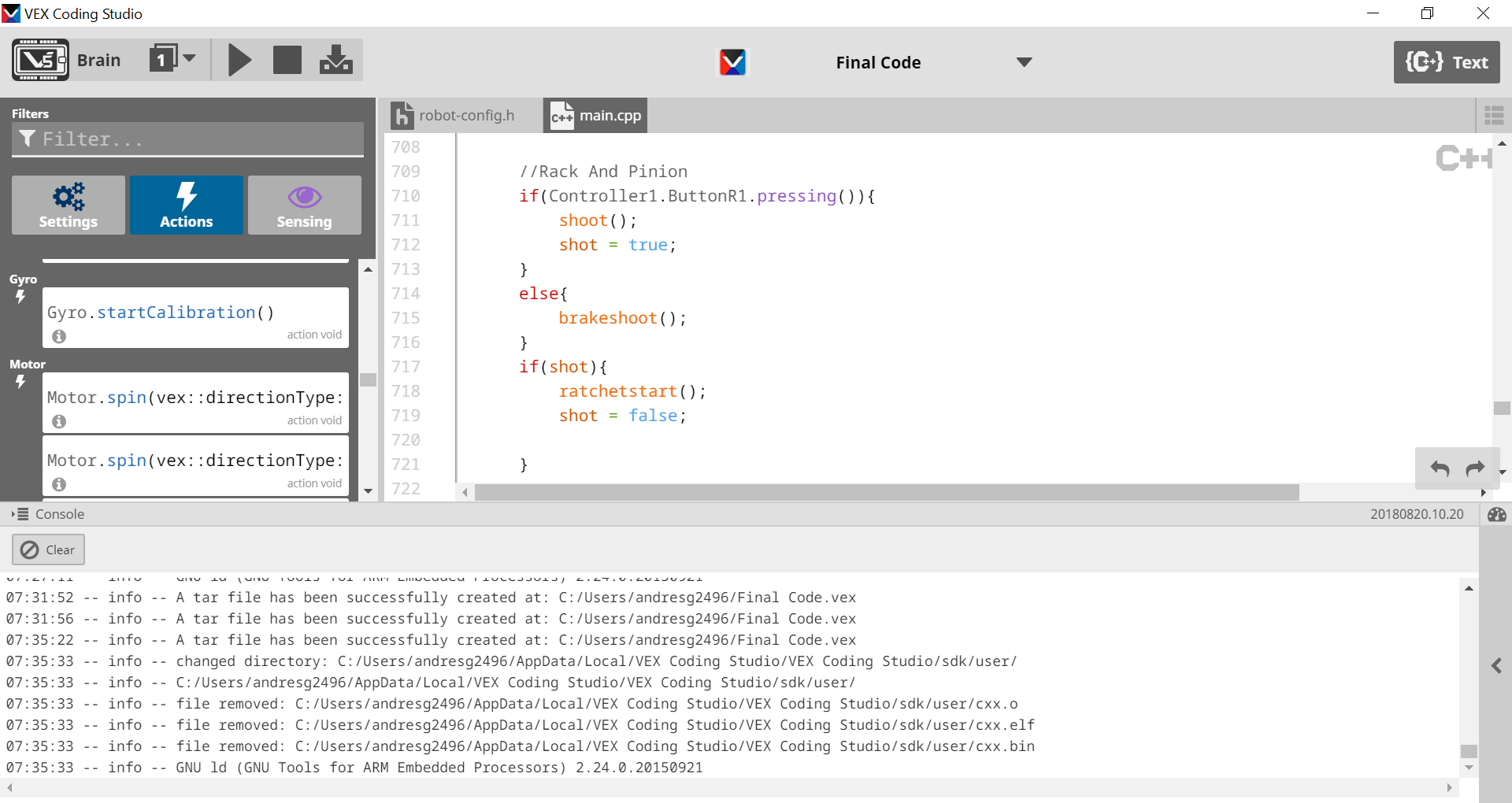Image resolution: width=1512 pixels, height=803 pixels.
Task: Select the Sensing filter category
Action: coord(304,205)
